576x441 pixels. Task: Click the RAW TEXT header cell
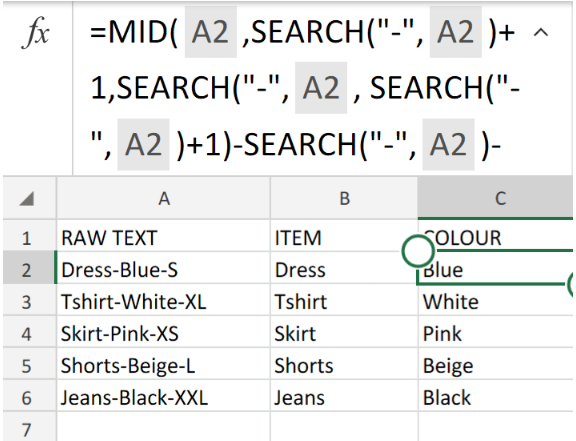[x=163, y=237]
